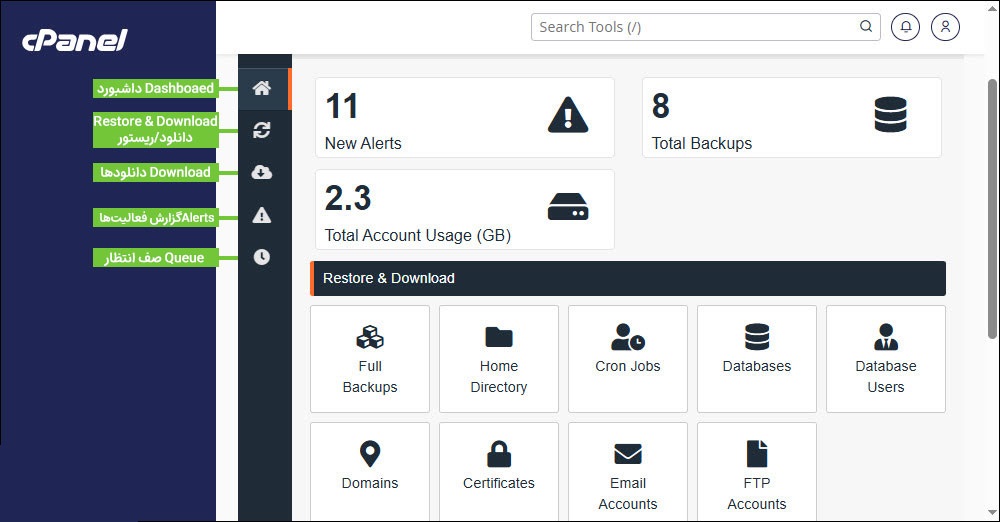Image resolution: width=1000 pixels, height=522 pixels.
Task: Open the Downloads cloud icon in sidebar
Action: tap(262, 173)
